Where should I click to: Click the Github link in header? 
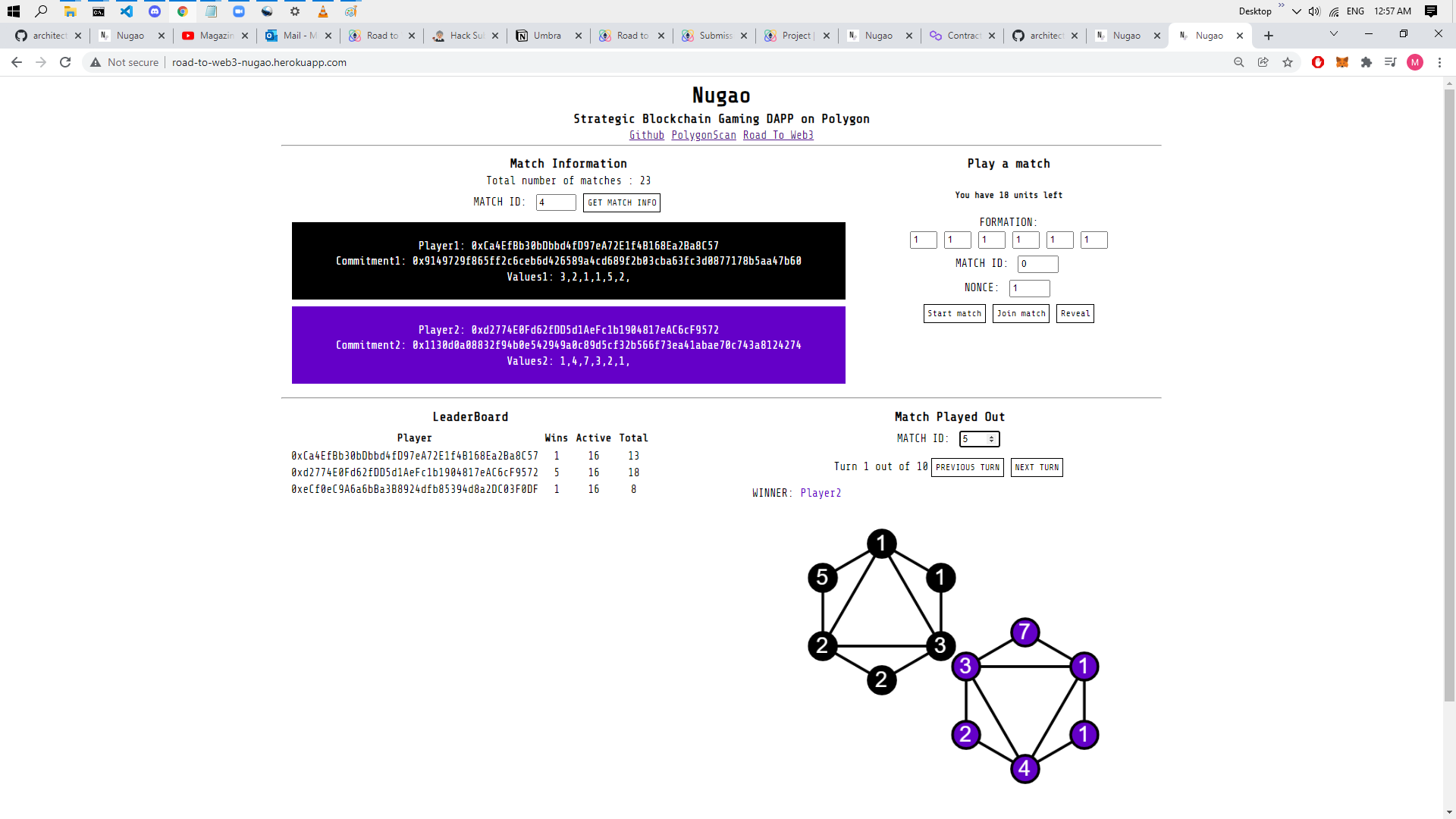pos(647,135)
